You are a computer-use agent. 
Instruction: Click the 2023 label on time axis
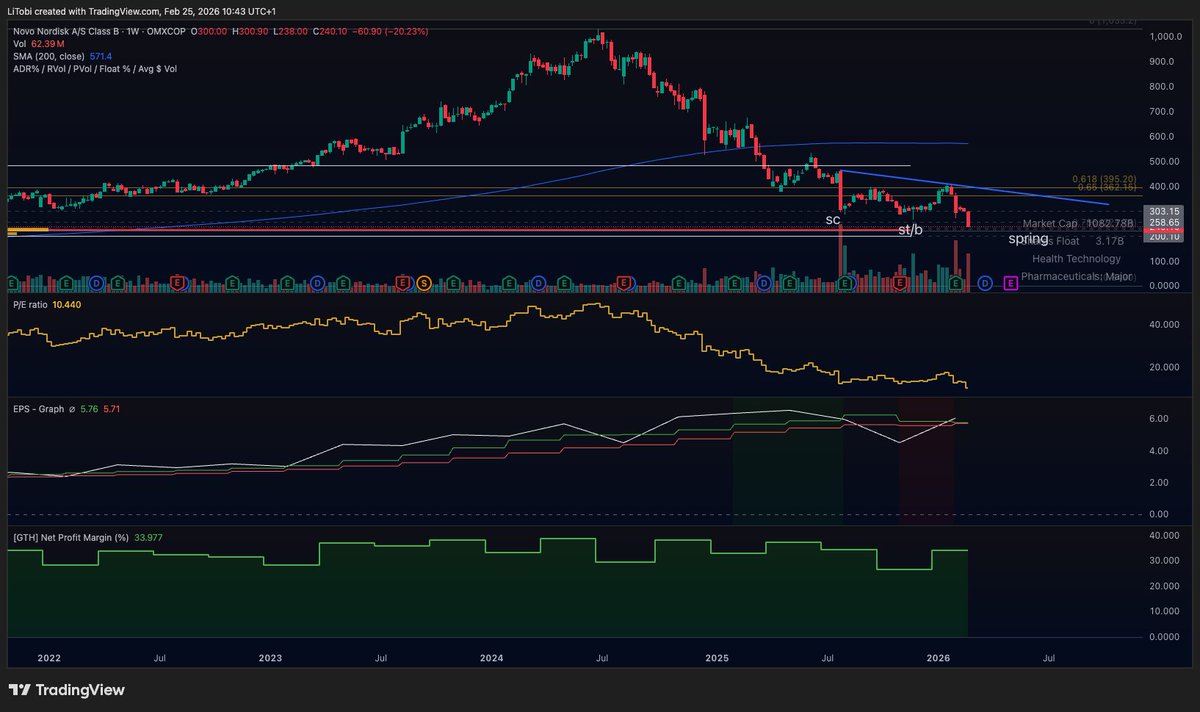click(269, 659)
